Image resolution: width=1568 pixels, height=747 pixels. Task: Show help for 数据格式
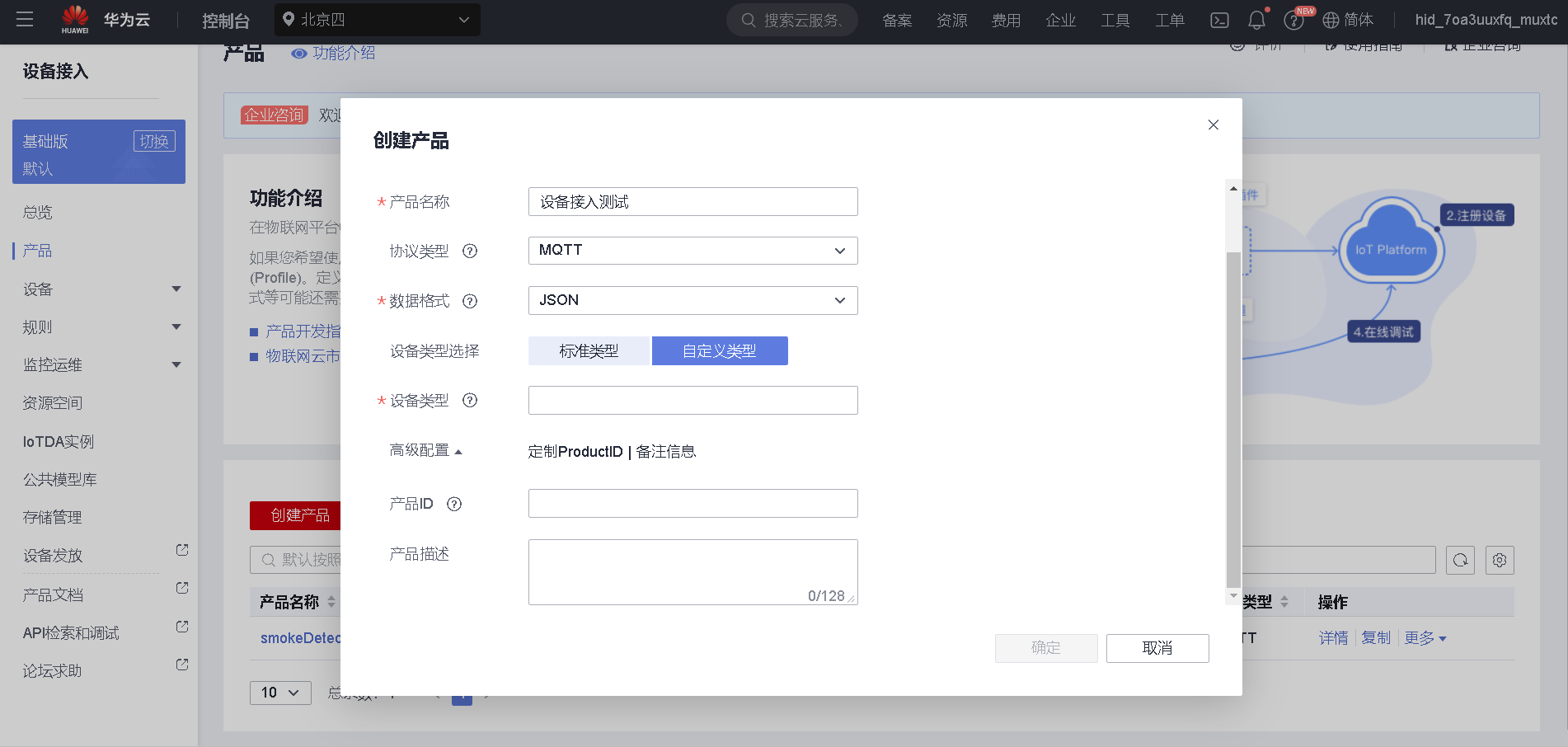[470, 301]
